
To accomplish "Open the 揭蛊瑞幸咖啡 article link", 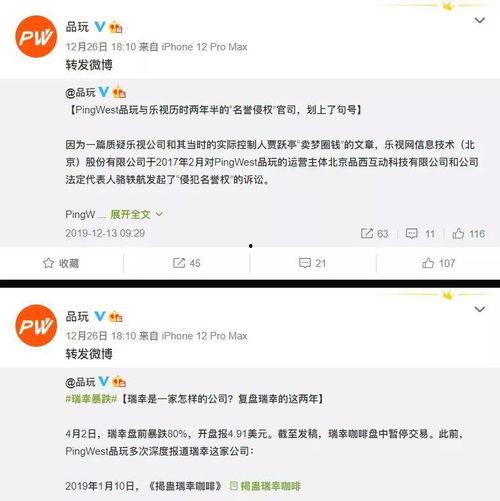I will (265, 486).
